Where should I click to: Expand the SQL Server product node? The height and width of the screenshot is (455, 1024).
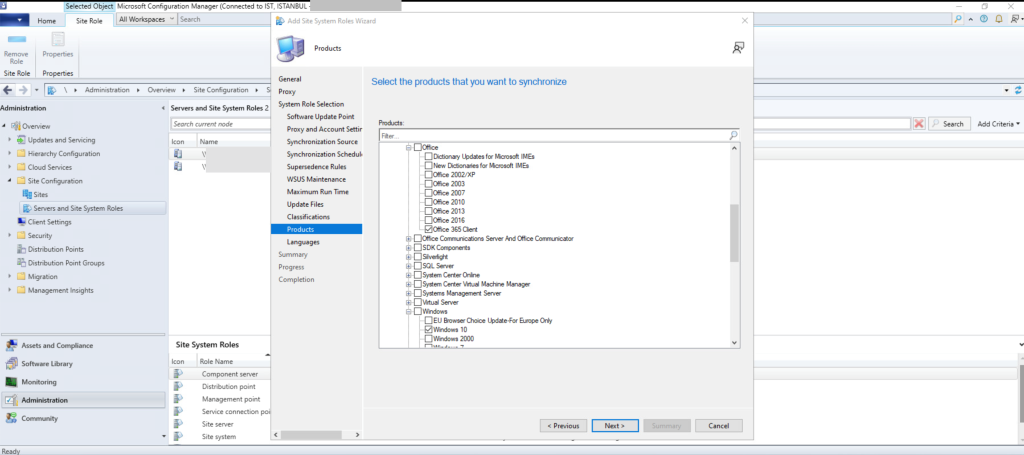pyautogui.click(x=408, y=265)
